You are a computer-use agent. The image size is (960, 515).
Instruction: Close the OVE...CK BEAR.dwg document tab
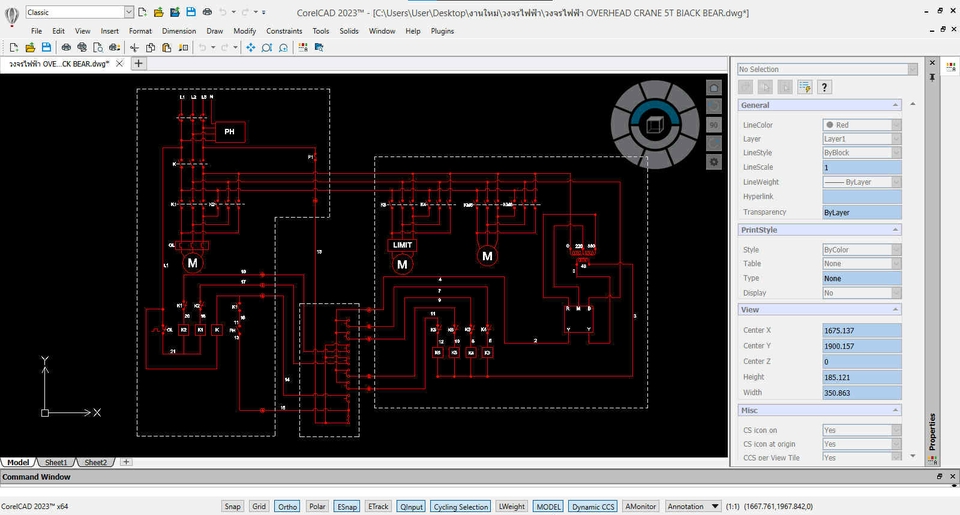[119, 63]
